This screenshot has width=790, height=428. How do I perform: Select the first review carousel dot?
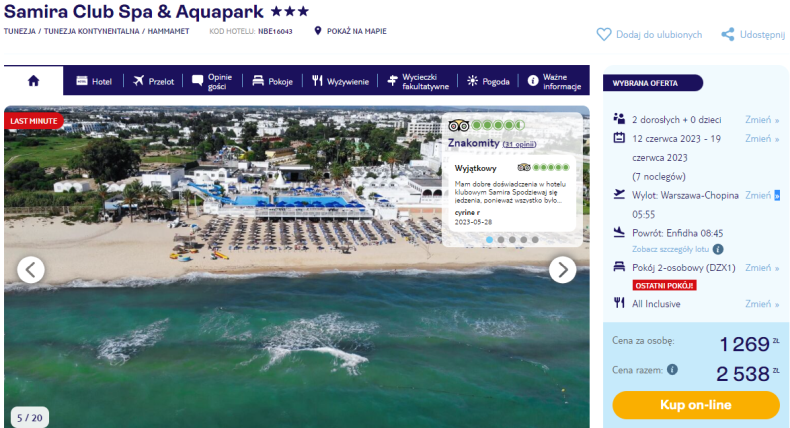pos(489,240)
